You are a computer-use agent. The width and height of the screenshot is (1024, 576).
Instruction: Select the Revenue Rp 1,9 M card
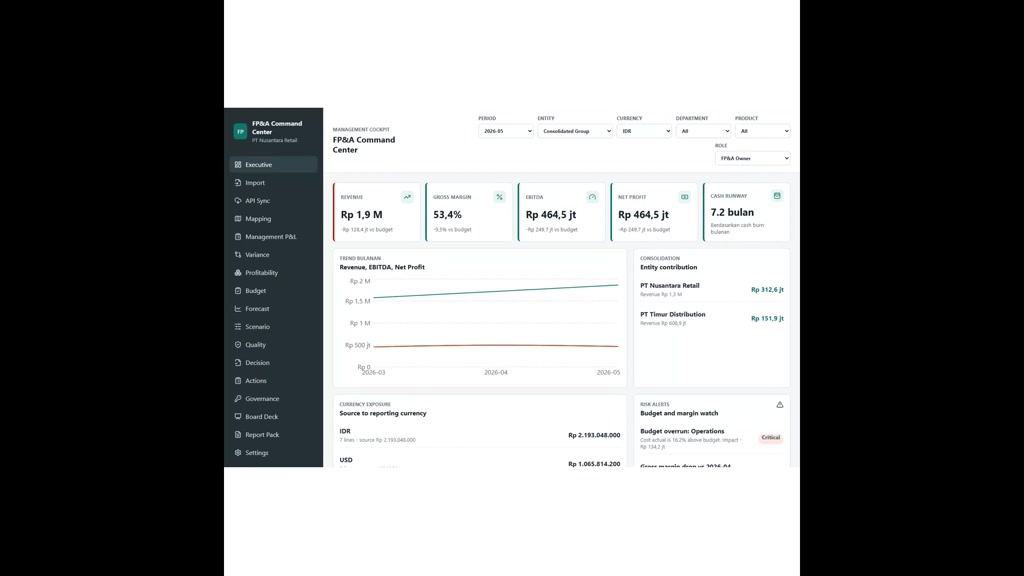(x=377, y=212)
